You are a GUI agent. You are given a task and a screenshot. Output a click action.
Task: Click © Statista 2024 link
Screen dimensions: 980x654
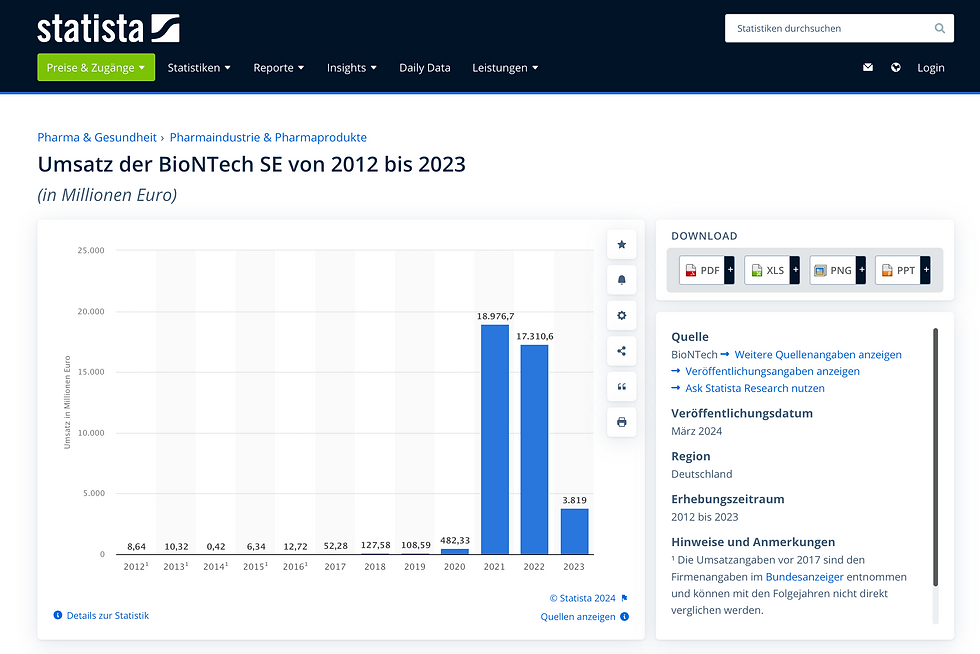click(582, 598)
